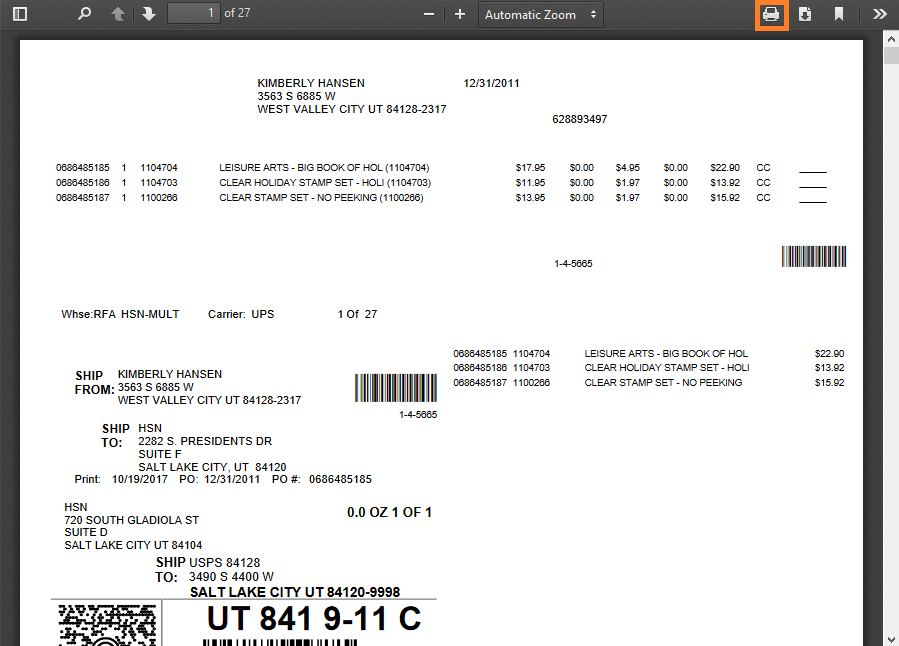Screen dimensions: 899x646
Task: Click scrollbar down arrow
Action: tap(891, 639)
